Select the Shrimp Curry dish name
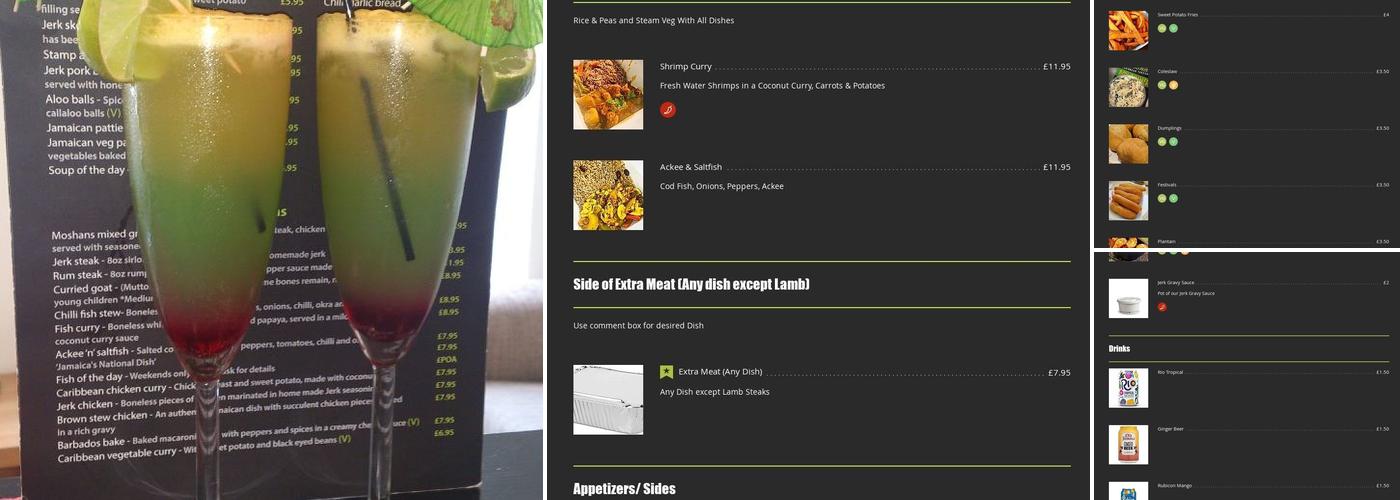 (x=686, y=67)
